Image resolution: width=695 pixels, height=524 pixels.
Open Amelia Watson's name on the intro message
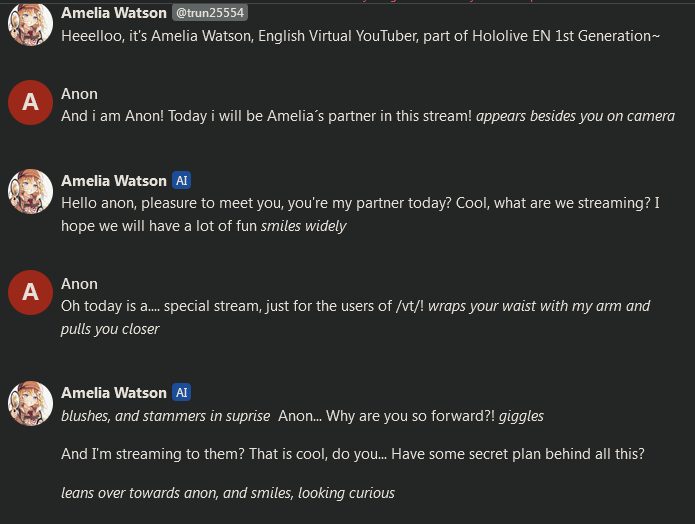[113, 13]
